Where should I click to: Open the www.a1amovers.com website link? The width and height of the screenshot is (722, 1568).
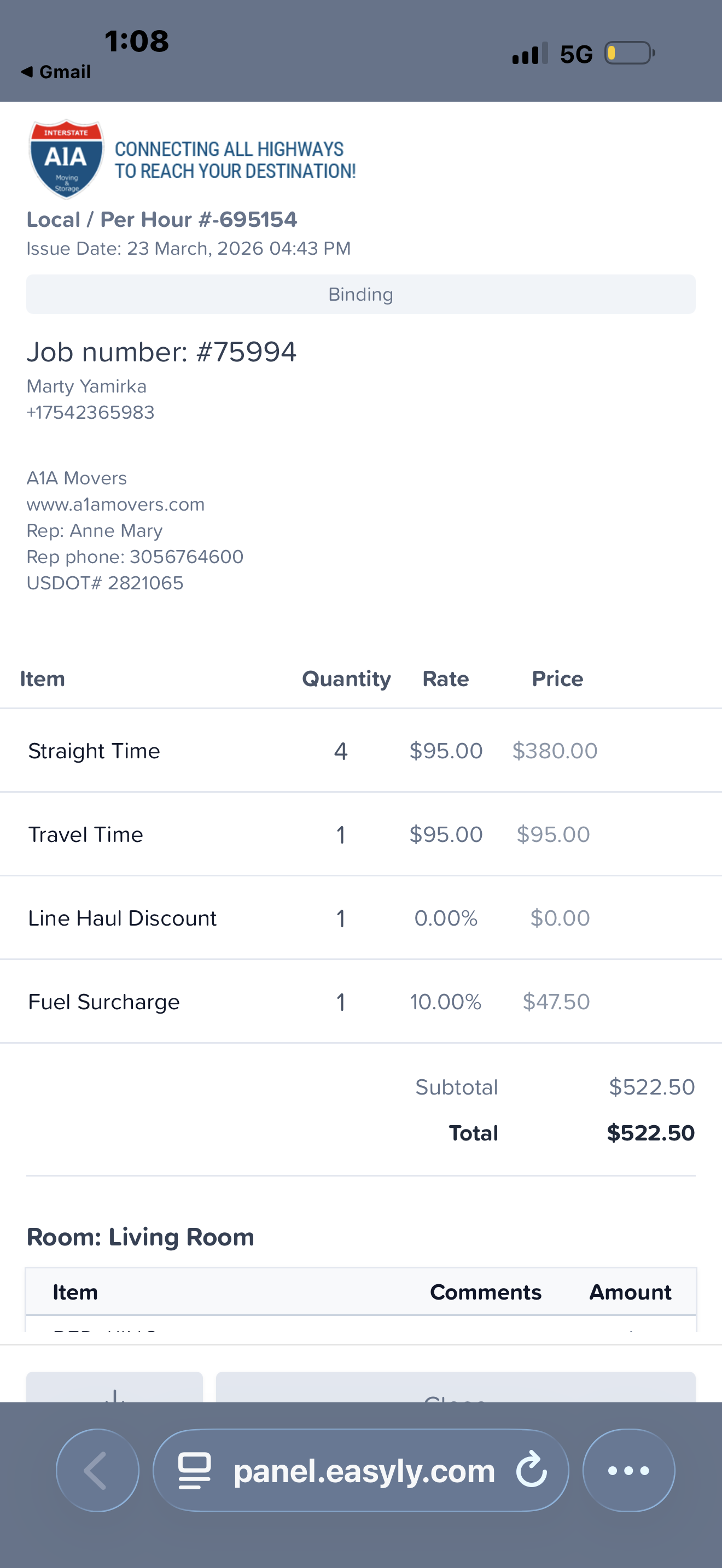click(115, 505)
